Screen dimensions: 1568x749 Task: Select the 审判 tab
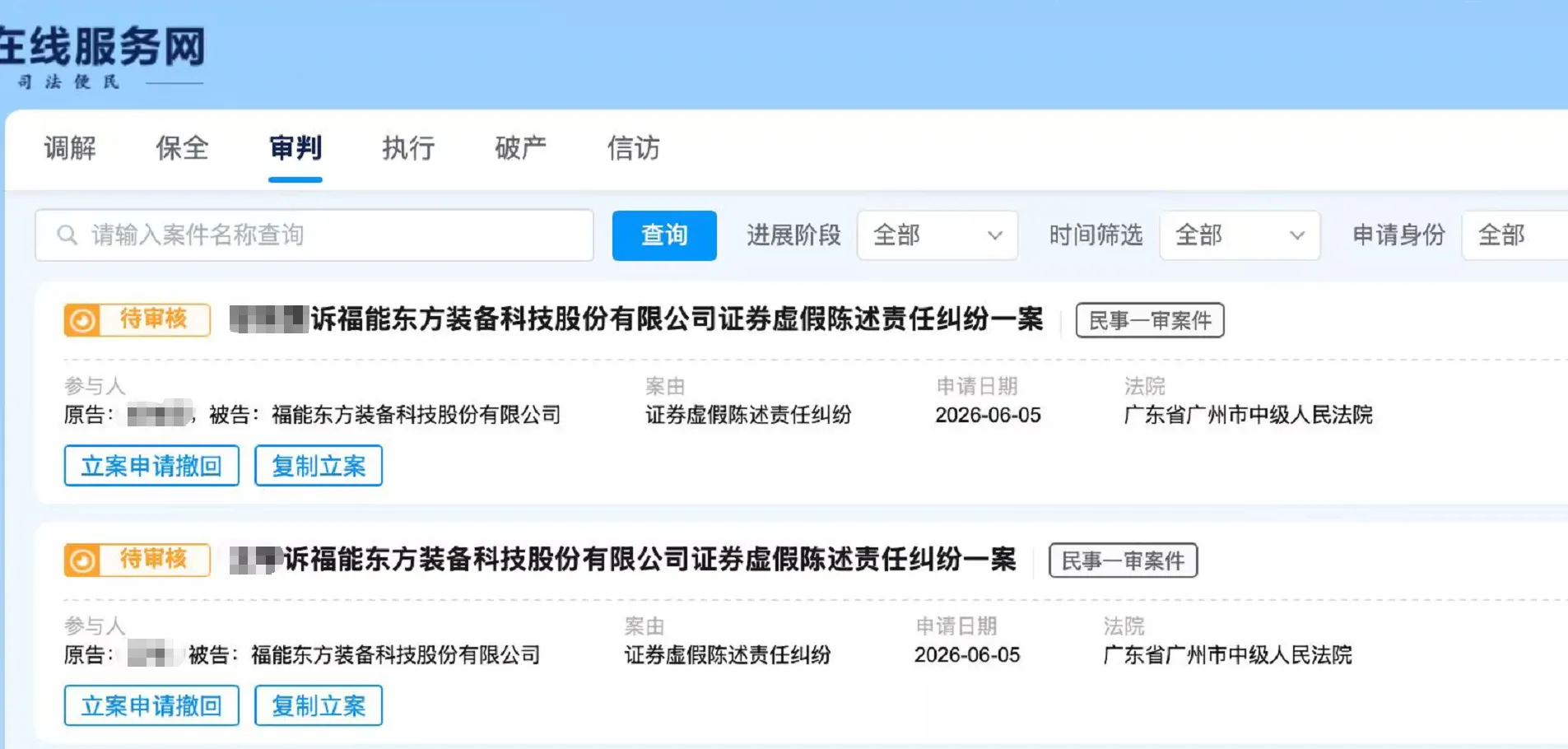coord(295,148)
